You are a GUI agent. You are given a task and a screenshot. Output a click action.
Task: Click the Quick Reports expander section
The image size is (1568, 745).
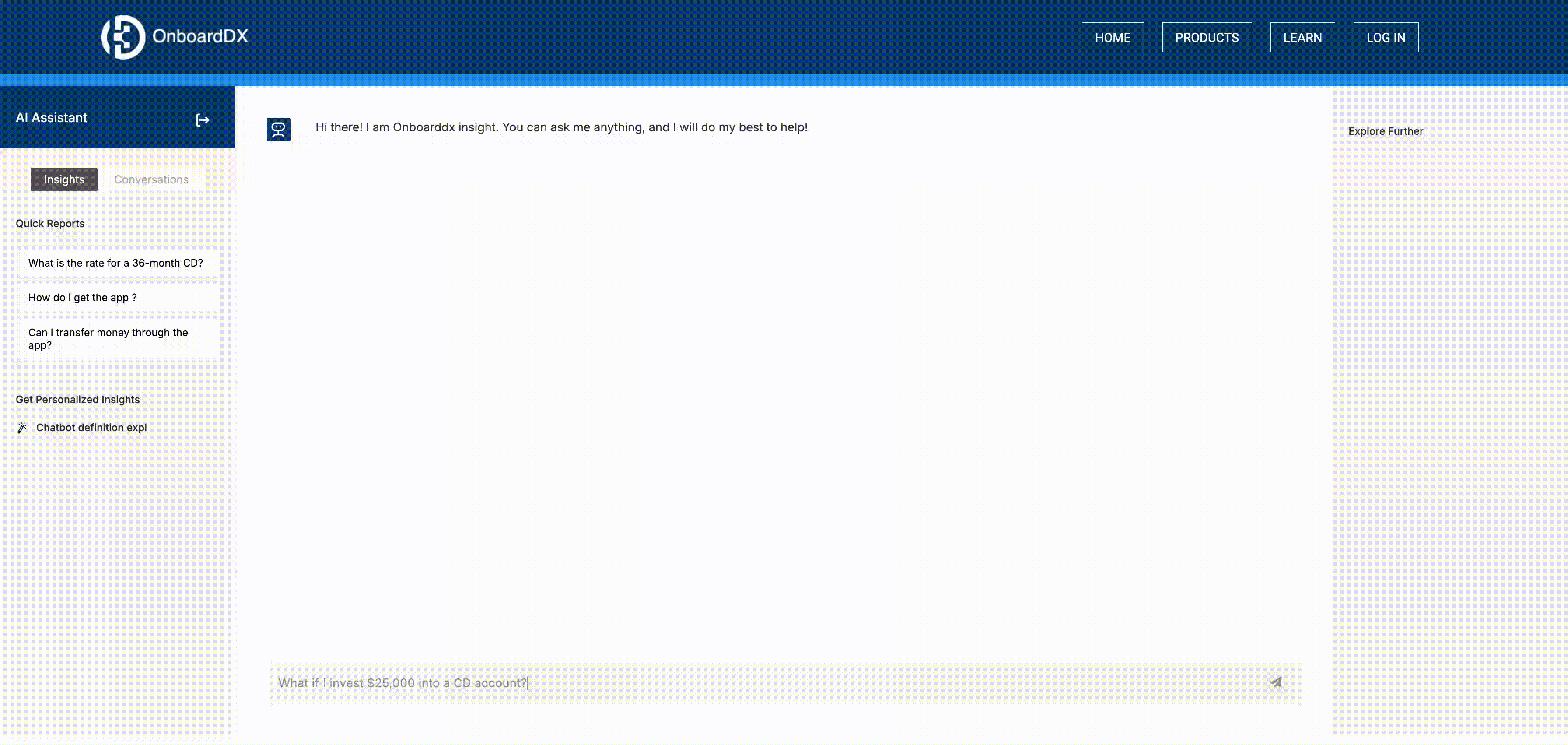pyautogui.click(x=50, y=223)
